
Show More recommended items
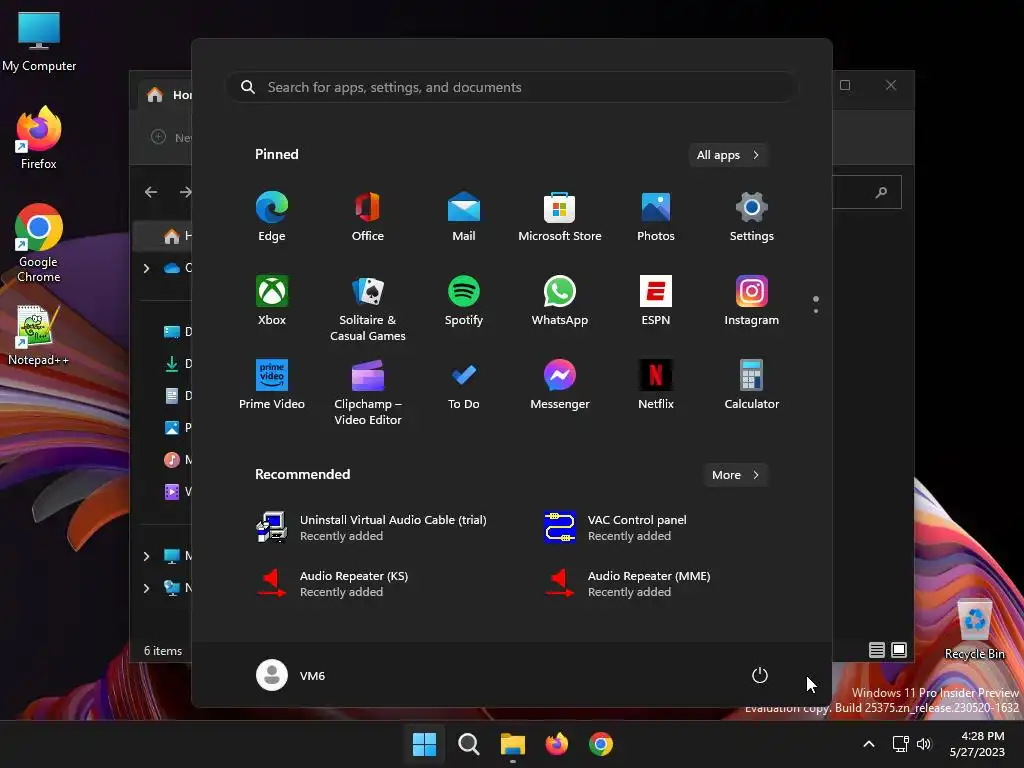735,475
